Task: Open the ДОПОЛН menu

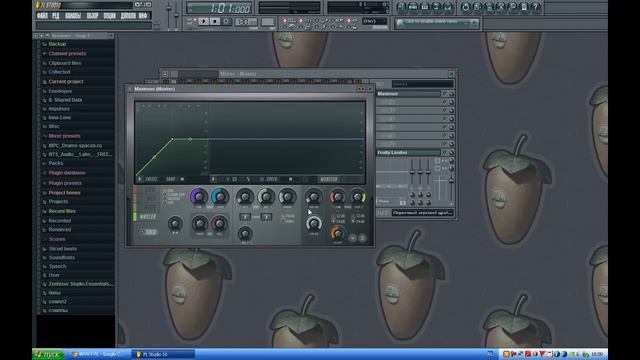Action: pyautogui.click(x=128, y=16)
